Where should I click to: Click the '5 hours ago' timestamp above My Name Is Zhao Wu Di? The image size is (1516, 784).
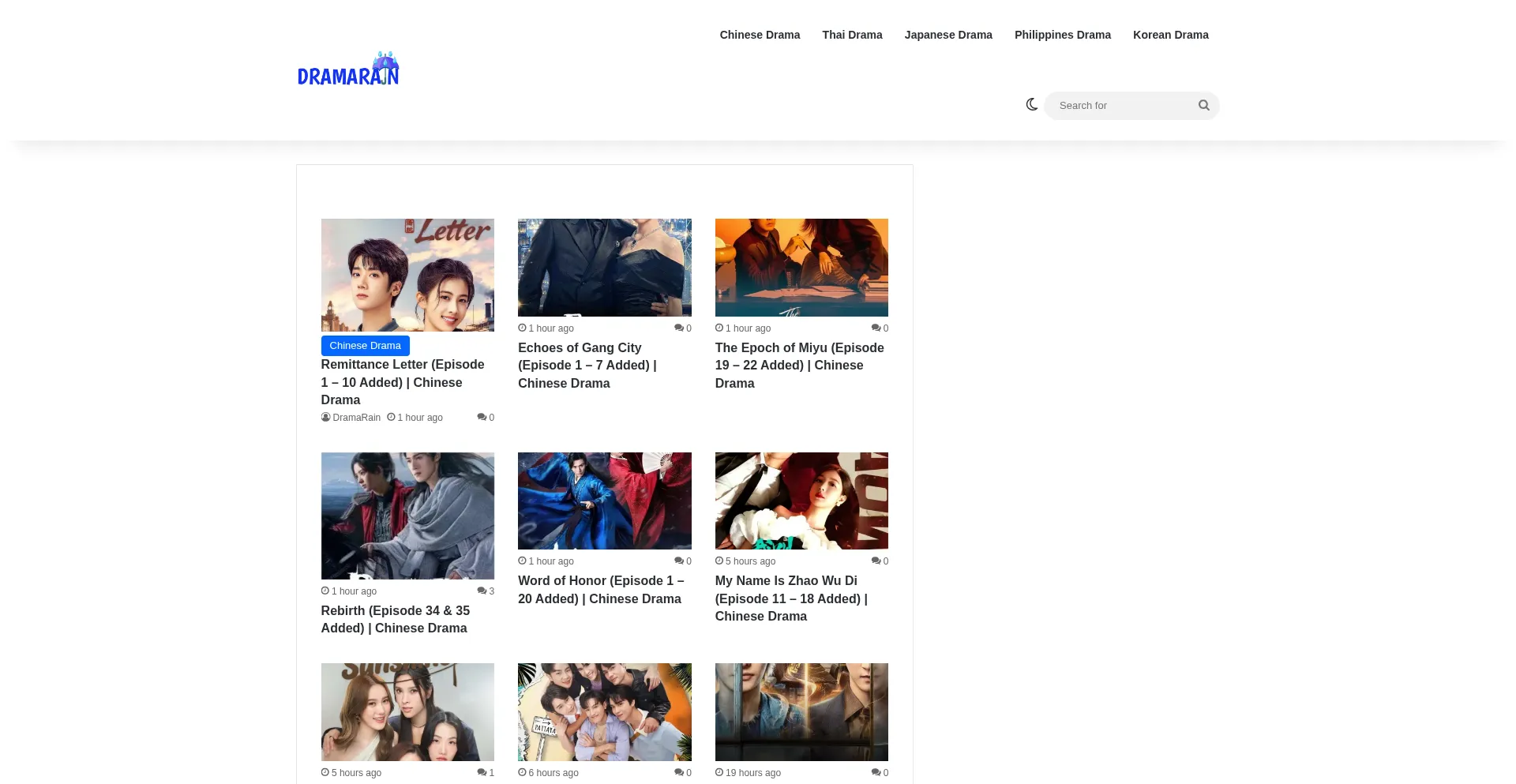(745, 561)
